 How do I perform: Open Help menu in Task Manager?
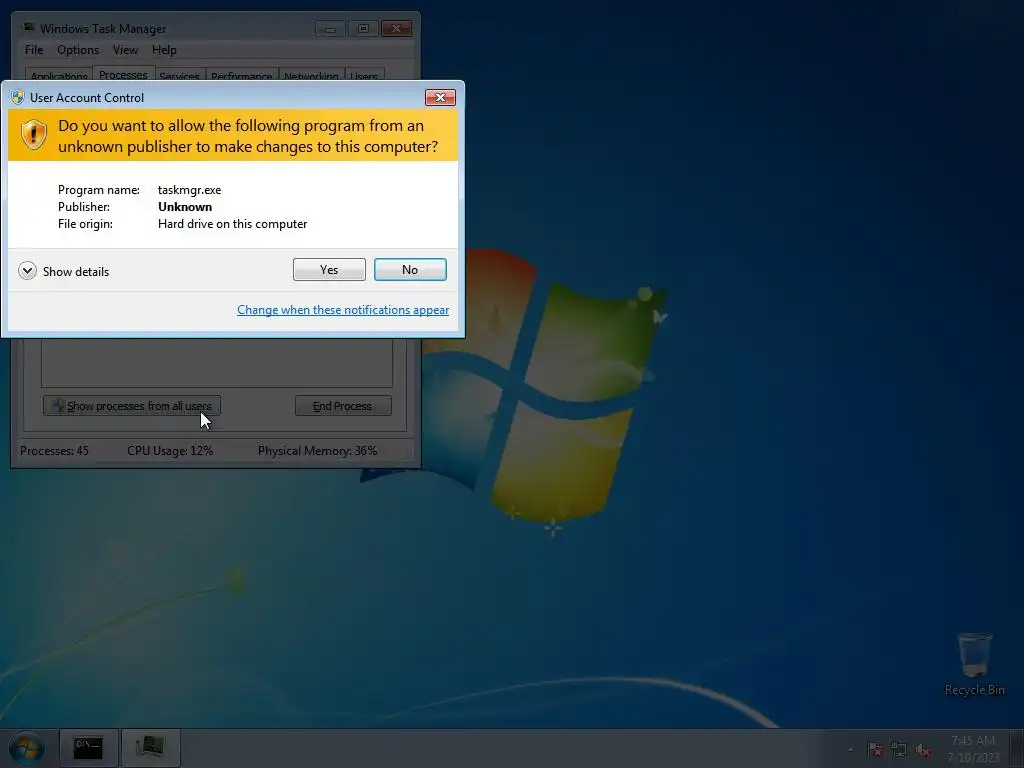click(164, 50)
